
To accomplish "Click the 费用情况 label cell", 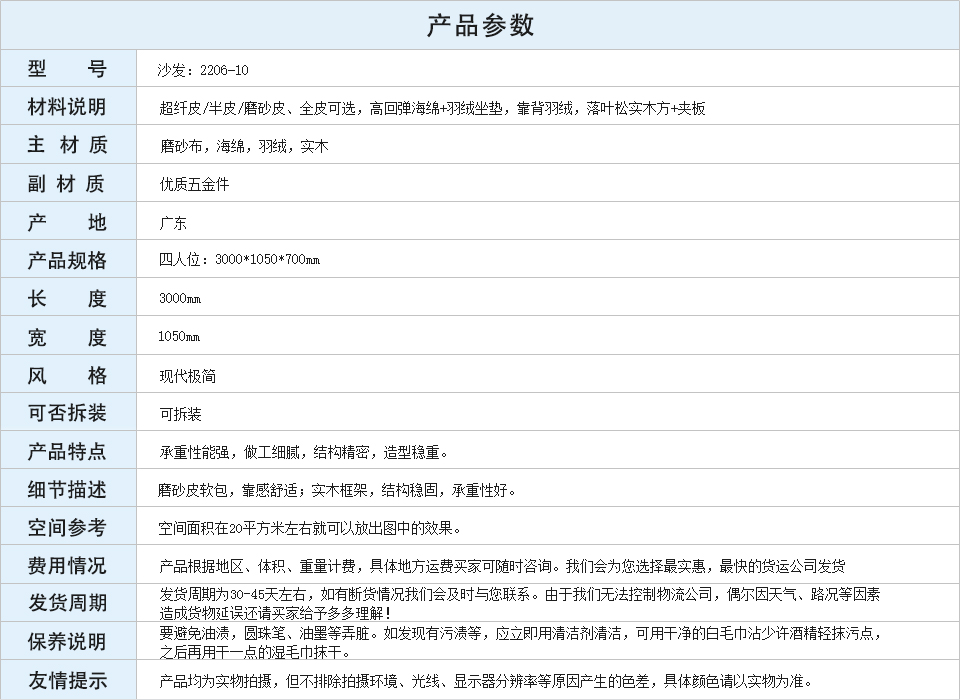I will (68, 564).
